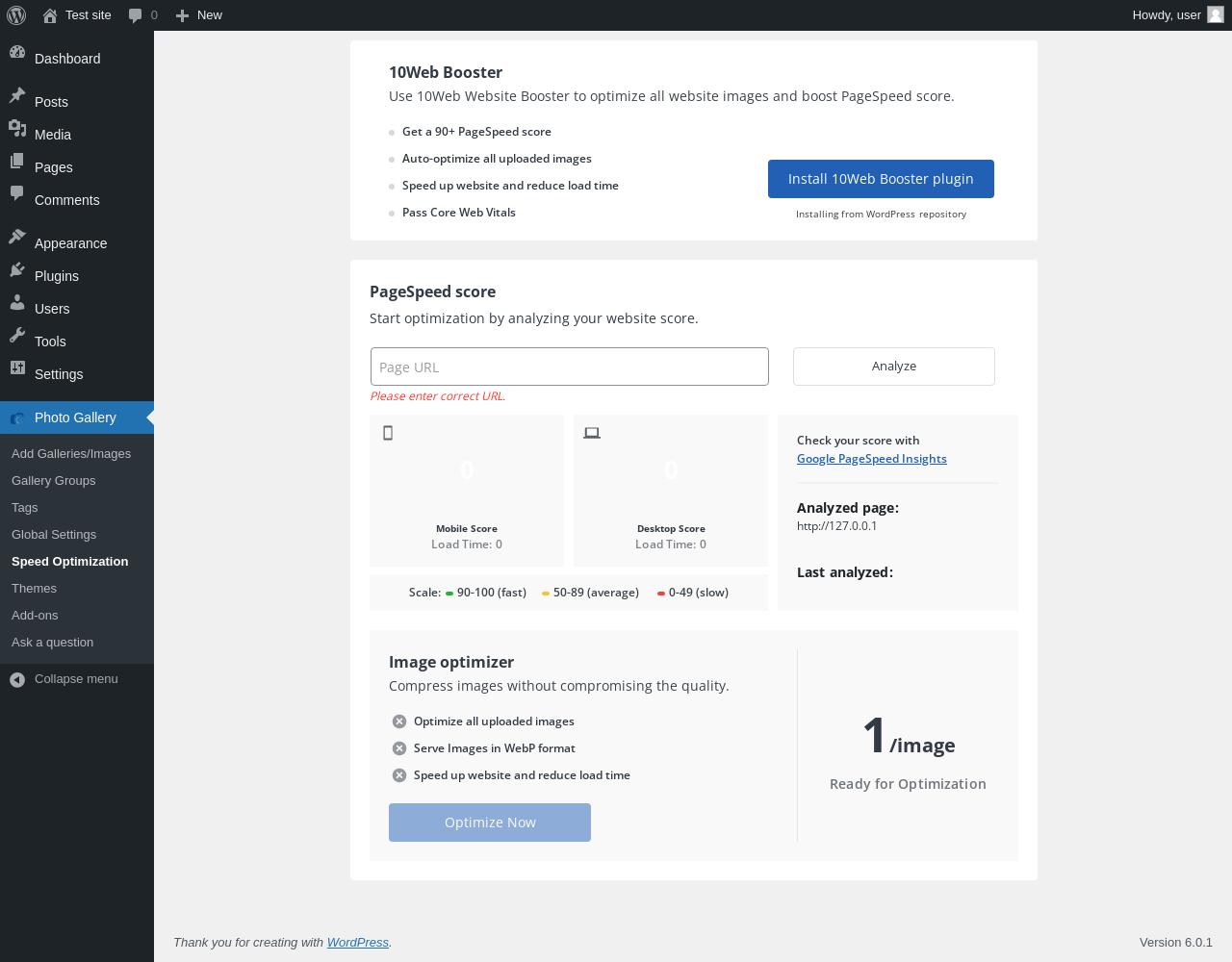Open the Google PageSpeed Insights link
Image resolution: width=1232 pixels, height=962 pixels.
click(x=872, y=459)
